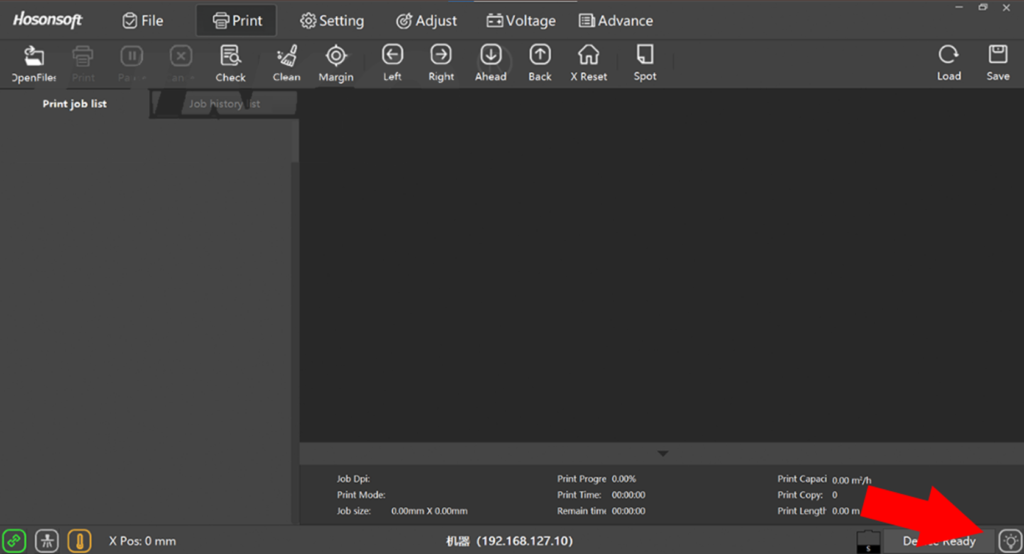This screenshot has width=1024, height=554.
Task: Switch to Job history list tab
Action: [225, 104]
